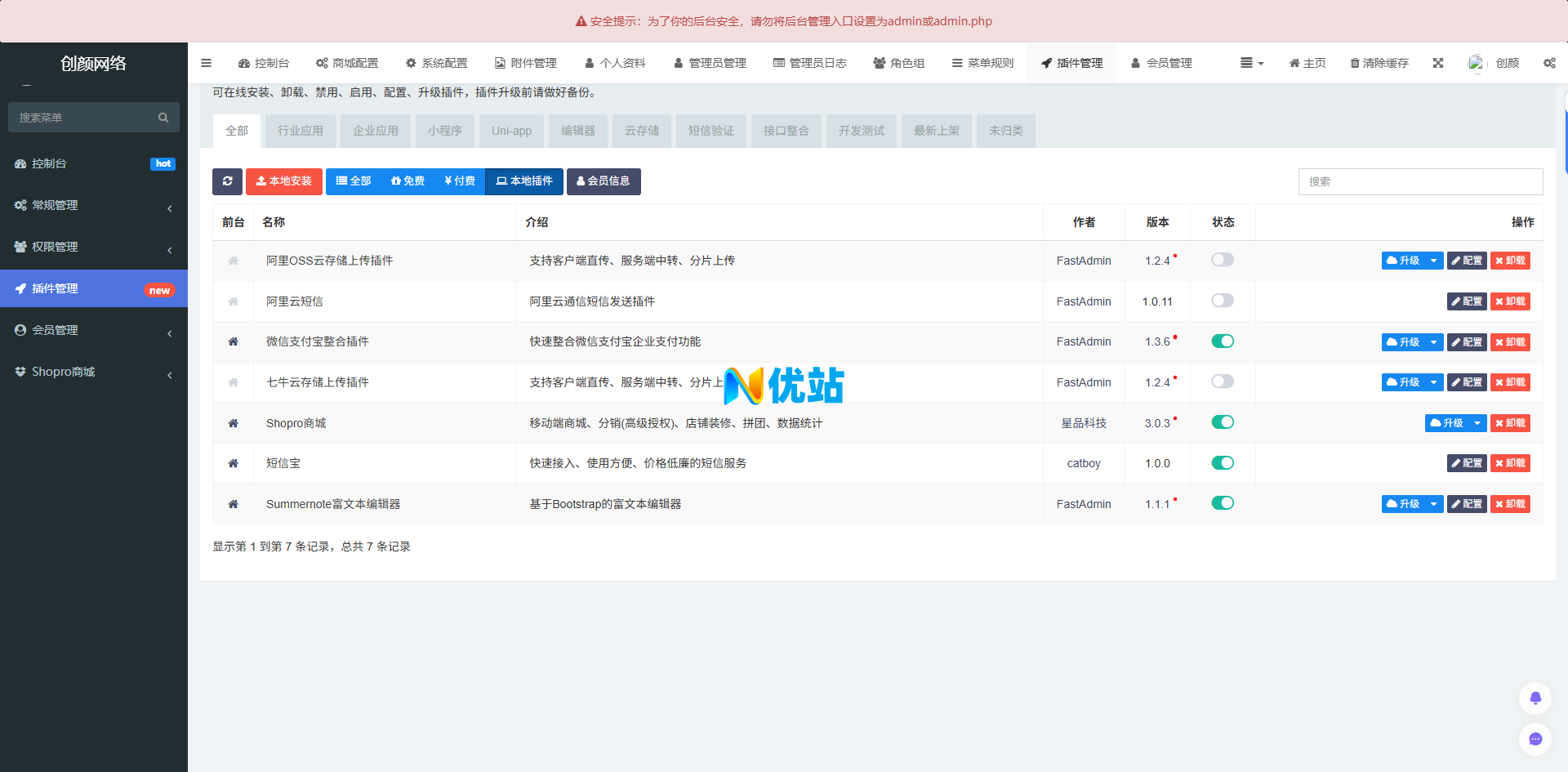Disable the 微信支付宝整合插件 status toggle

[1223, 341]
